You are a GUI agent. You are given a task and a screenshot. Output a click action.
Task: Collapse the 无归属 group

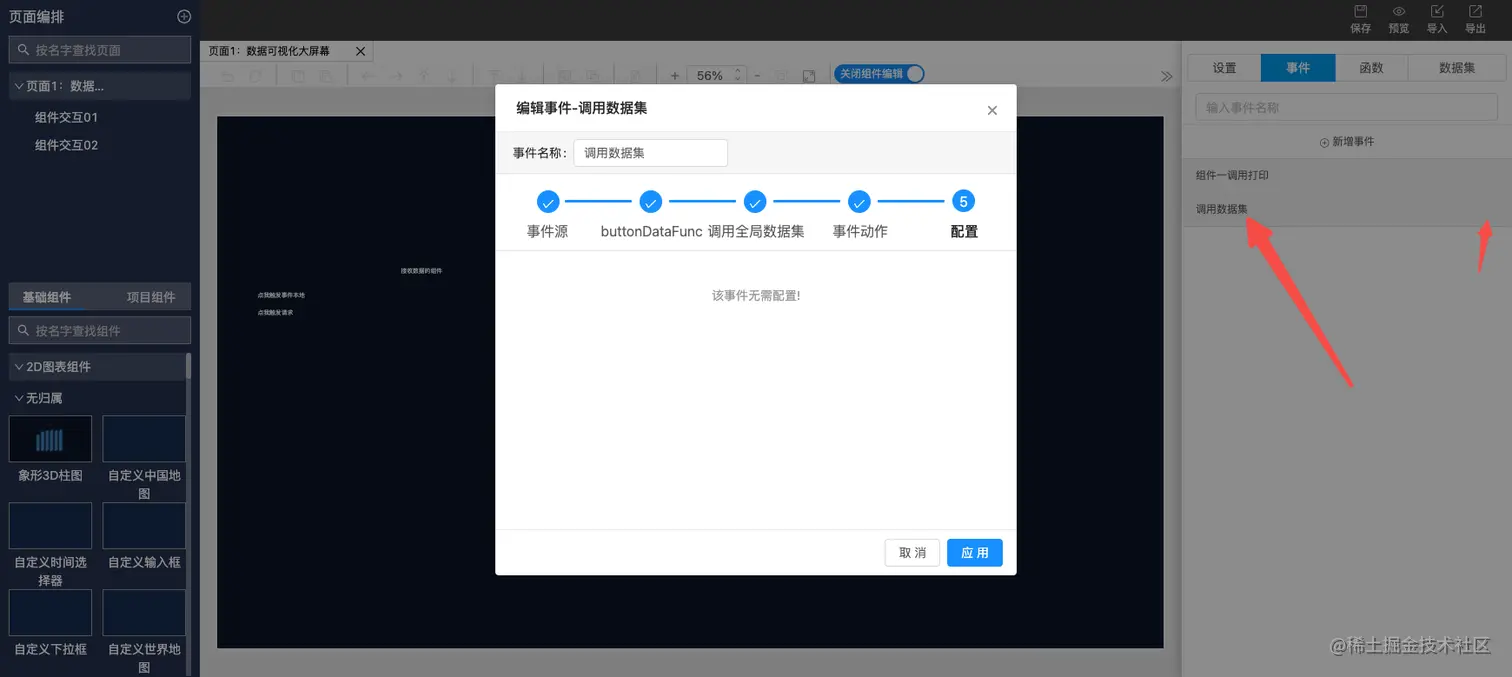tap(19, 398)
